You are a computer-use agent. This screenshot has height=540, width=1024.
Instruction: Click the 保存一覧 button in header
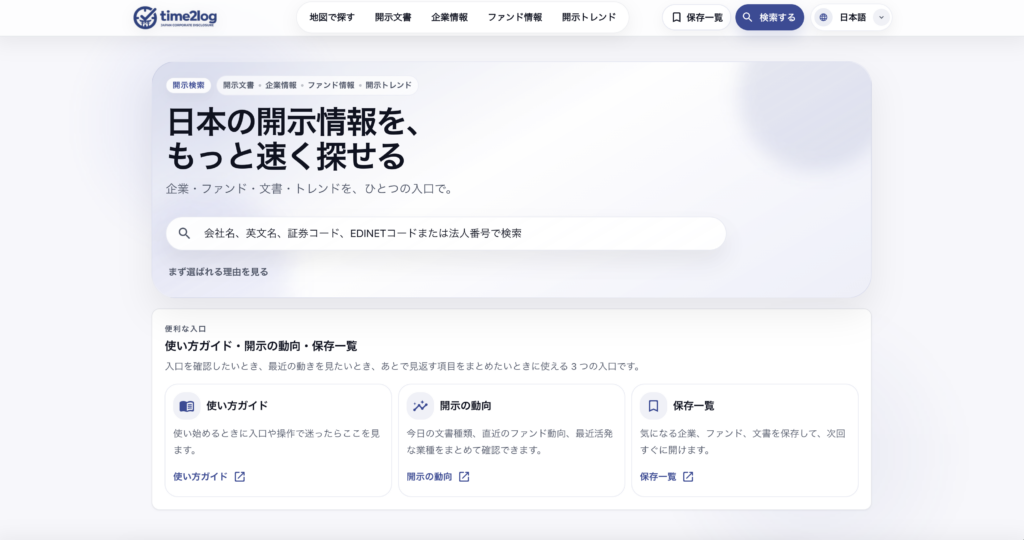point(696,18)
